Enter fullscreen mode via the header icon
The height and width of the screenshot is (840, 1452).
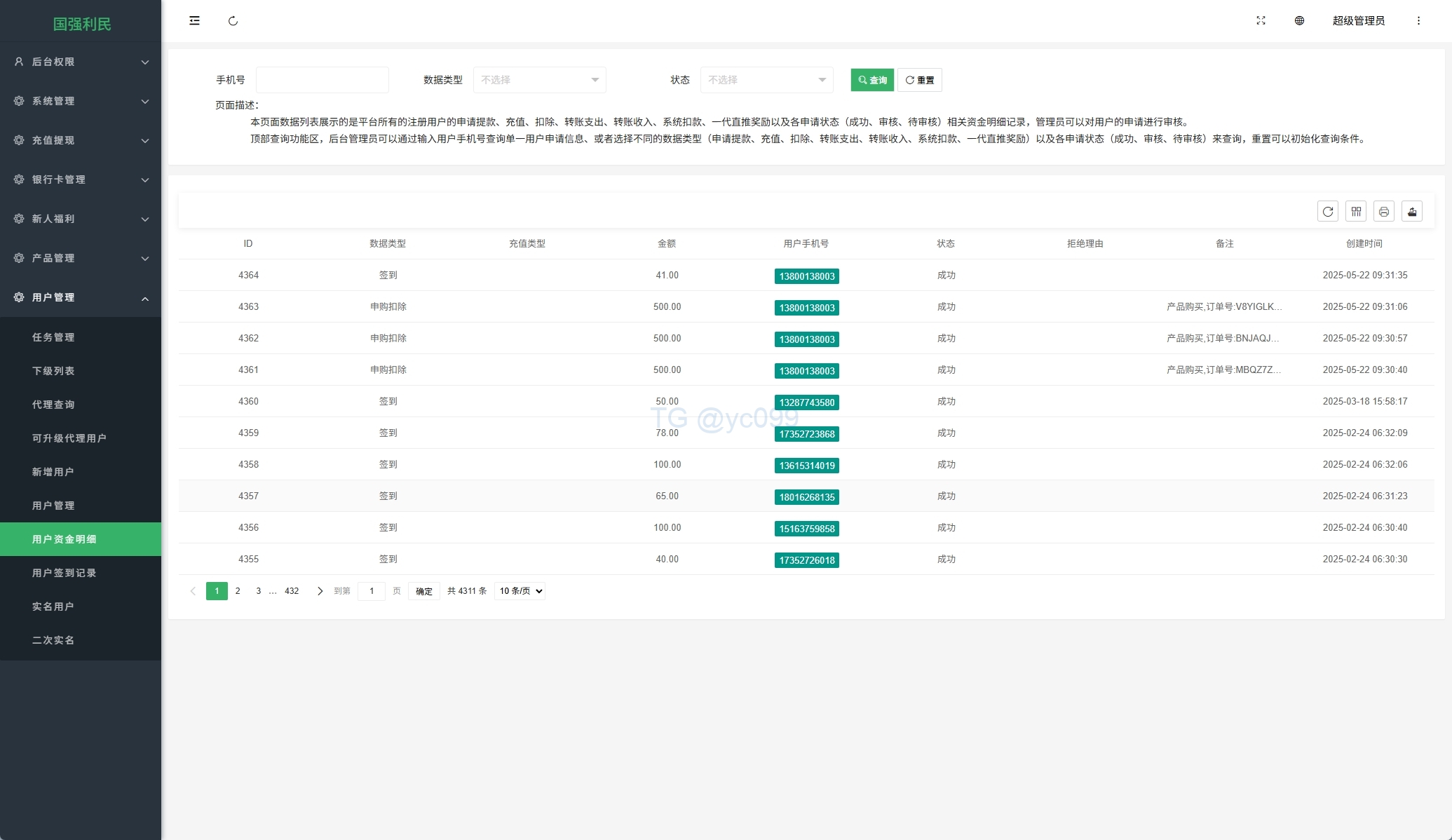(1261, 21)
